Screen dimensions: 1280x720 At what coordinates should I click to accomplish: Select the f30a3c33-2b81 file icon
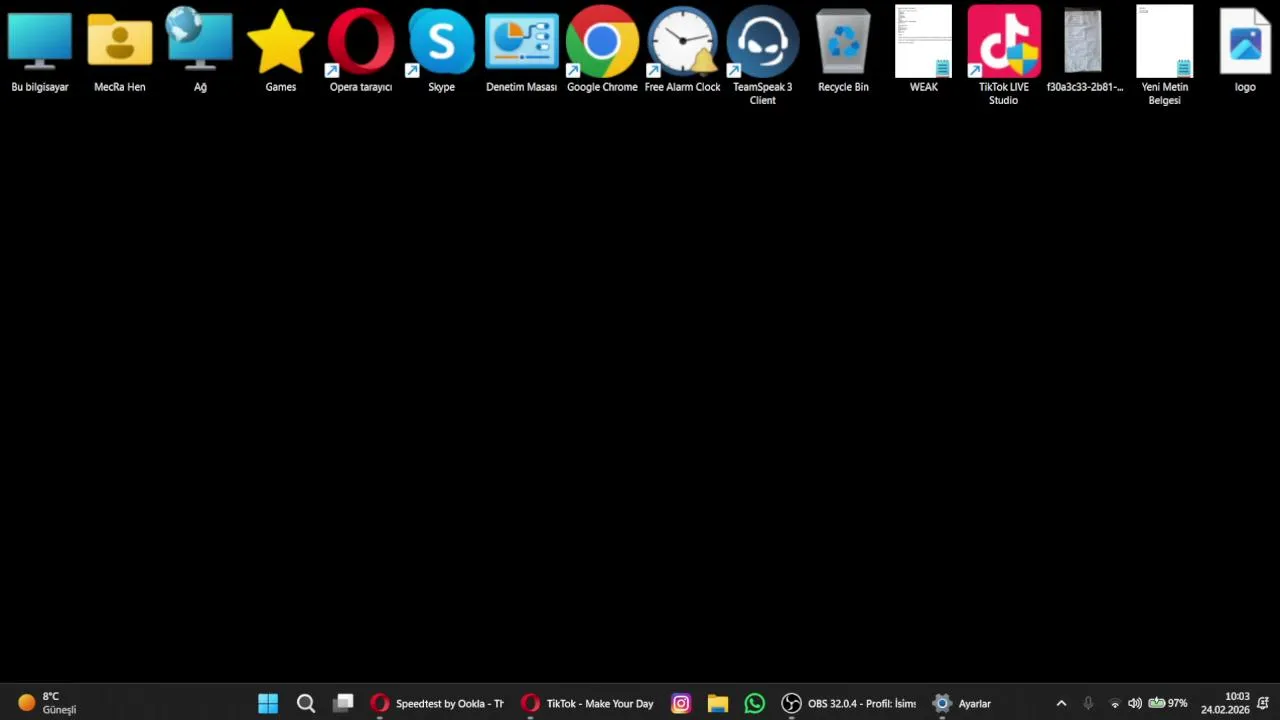point(1084,50)
